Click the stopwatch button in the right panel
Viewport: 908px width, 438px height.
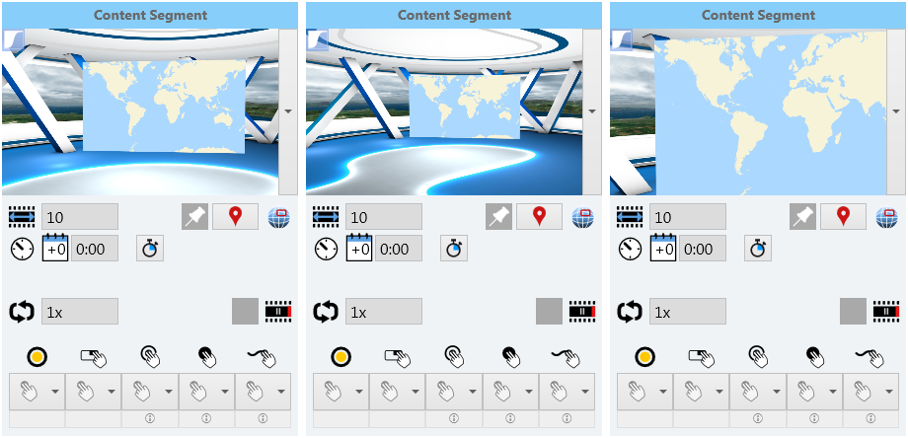coord(758,249)
